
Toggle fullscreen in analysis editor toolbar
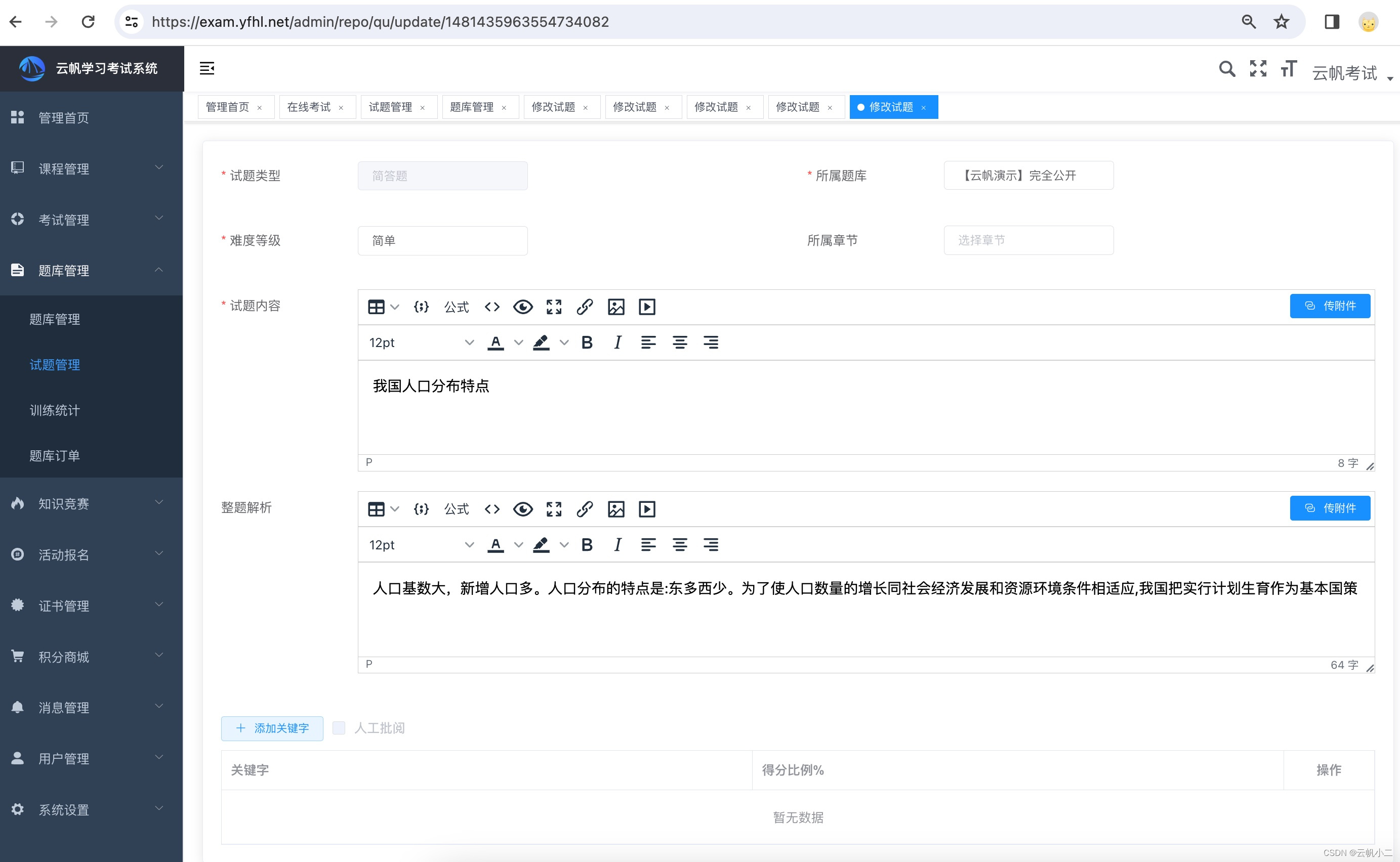pos(554,509)
